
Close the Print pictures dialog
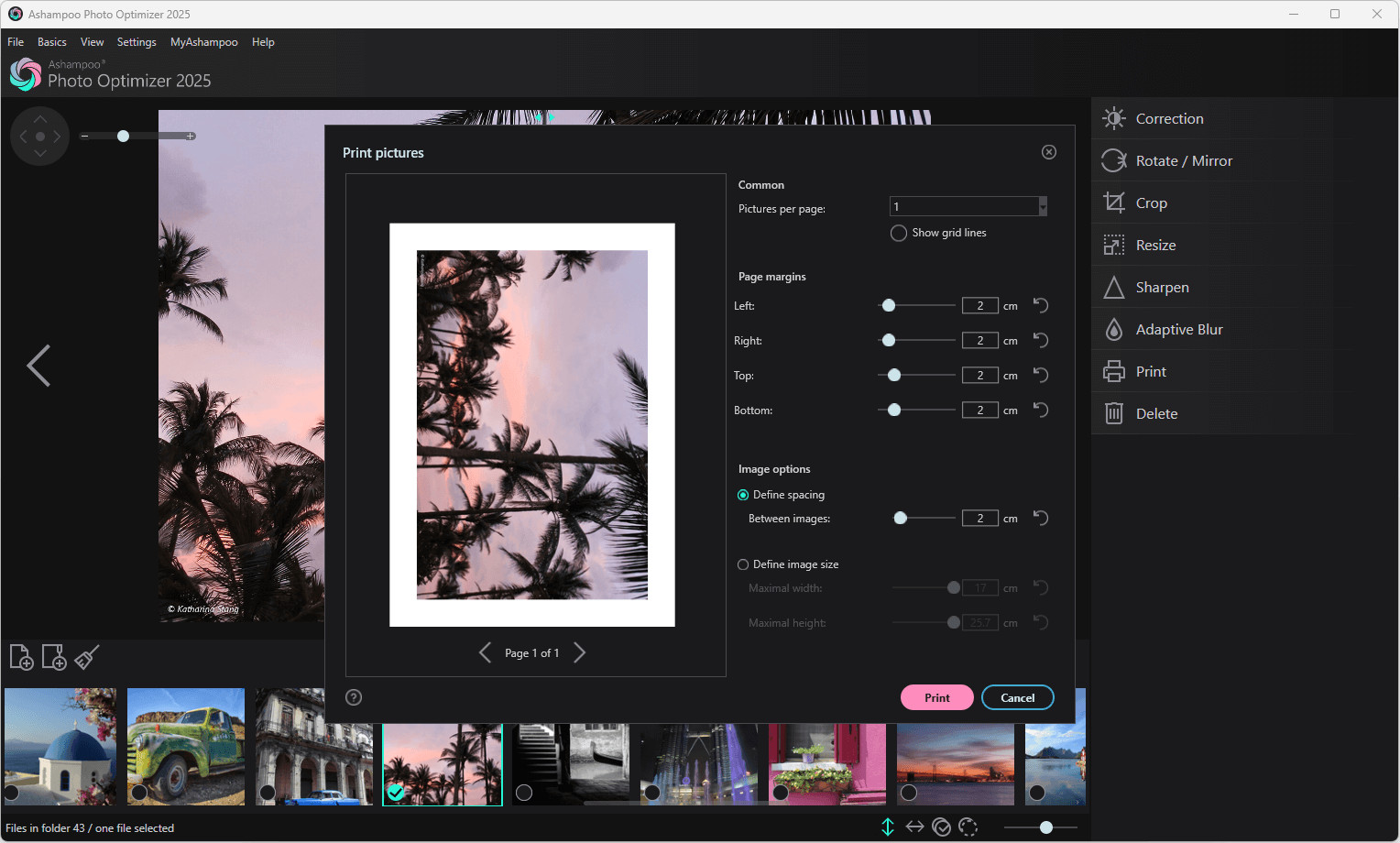(1049, 152)
